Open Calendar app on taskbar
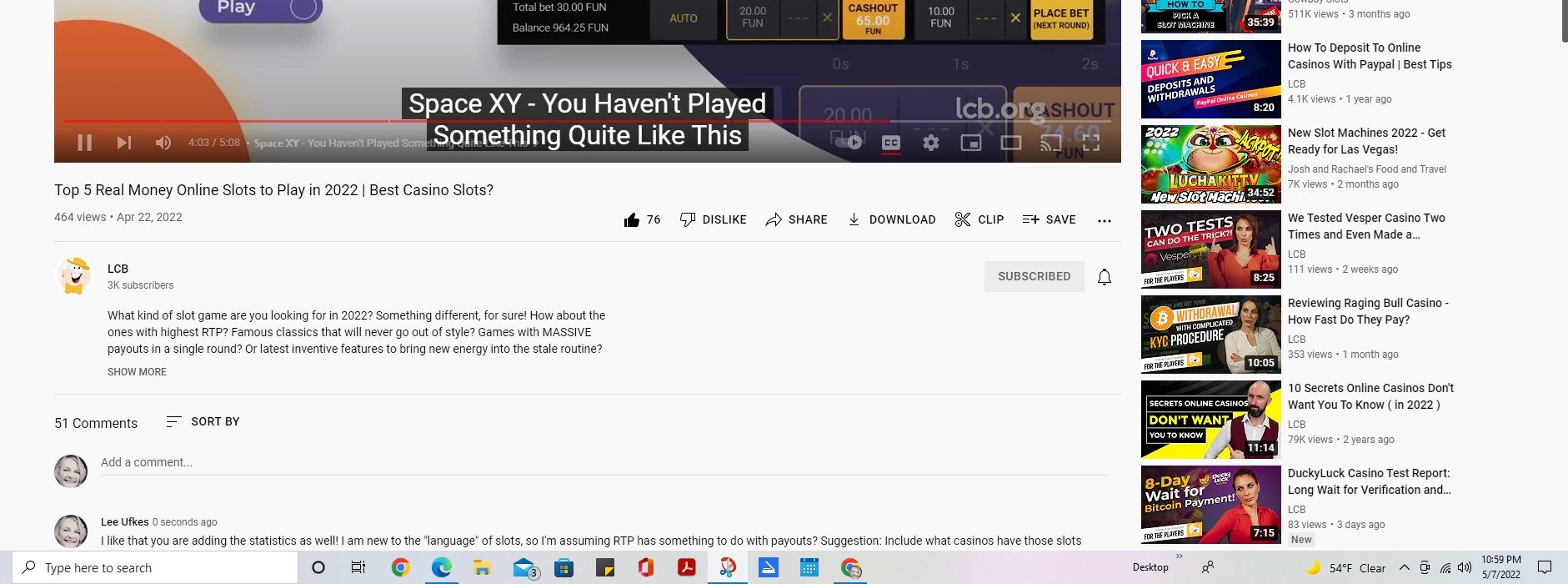1568x584 pixels. (x=809, y=567)
